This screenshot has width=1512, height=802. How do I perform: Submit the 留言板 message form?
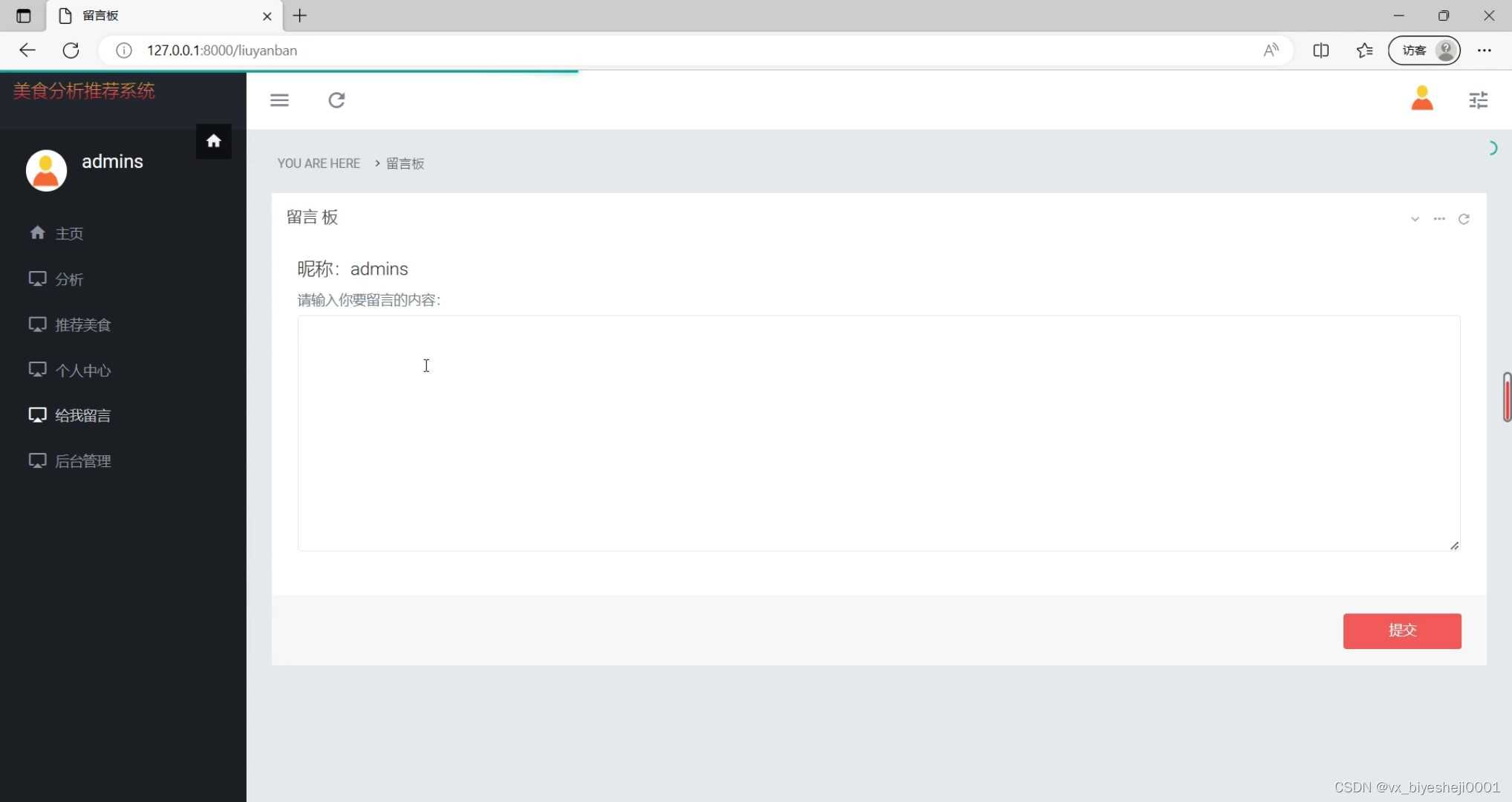pos(1401,630)
